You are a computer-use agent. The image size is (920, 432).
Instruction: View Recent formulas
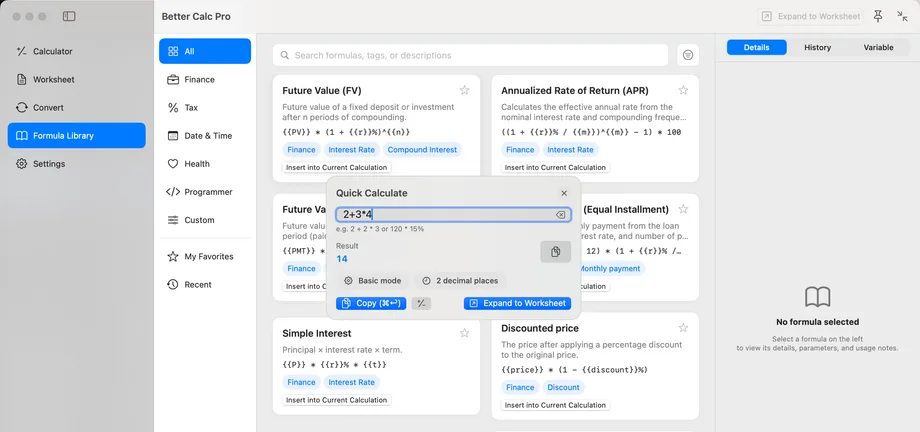(x=205, y=285)
